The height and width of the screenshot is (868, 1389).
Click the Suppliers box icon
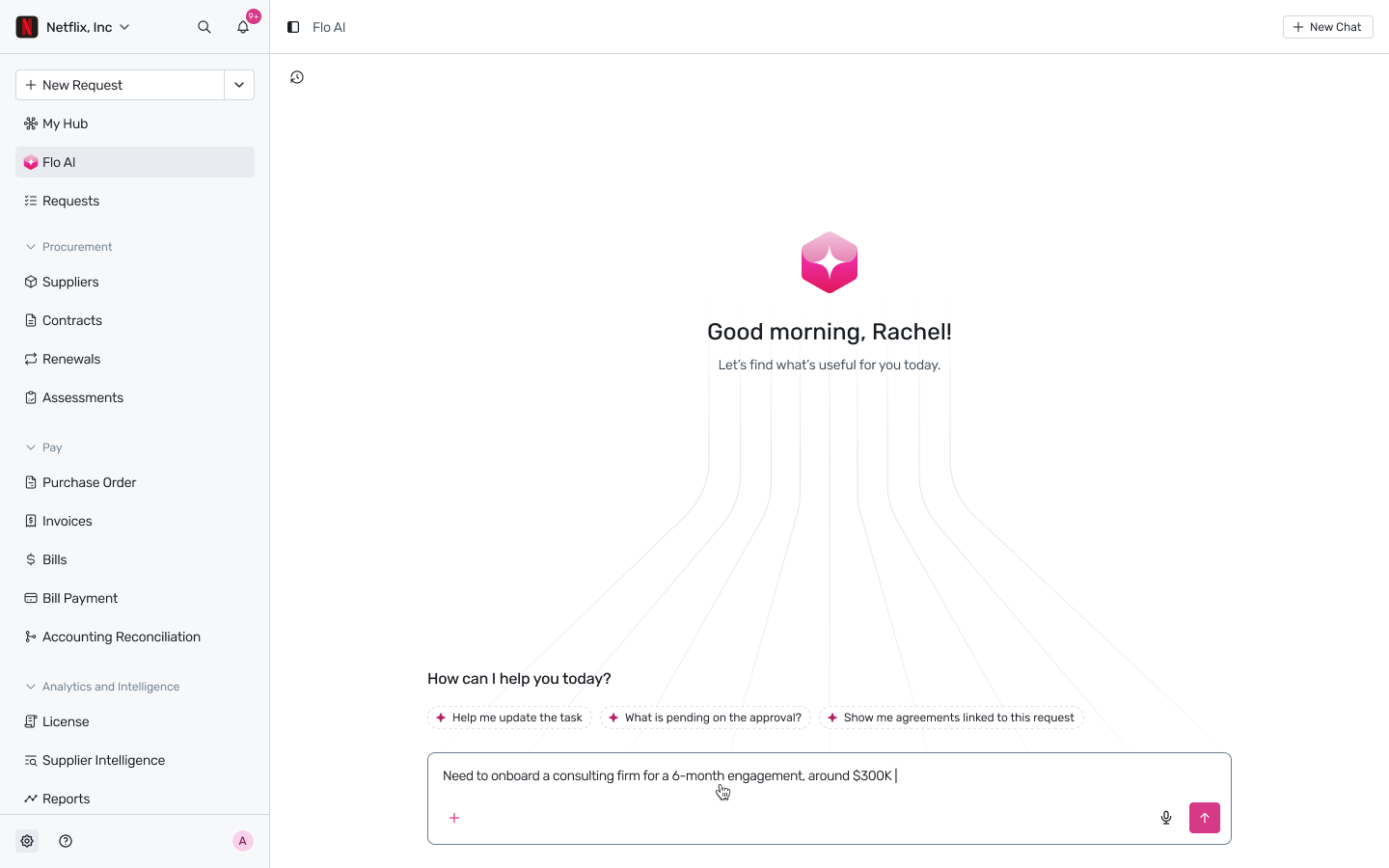tap(31, 282)
